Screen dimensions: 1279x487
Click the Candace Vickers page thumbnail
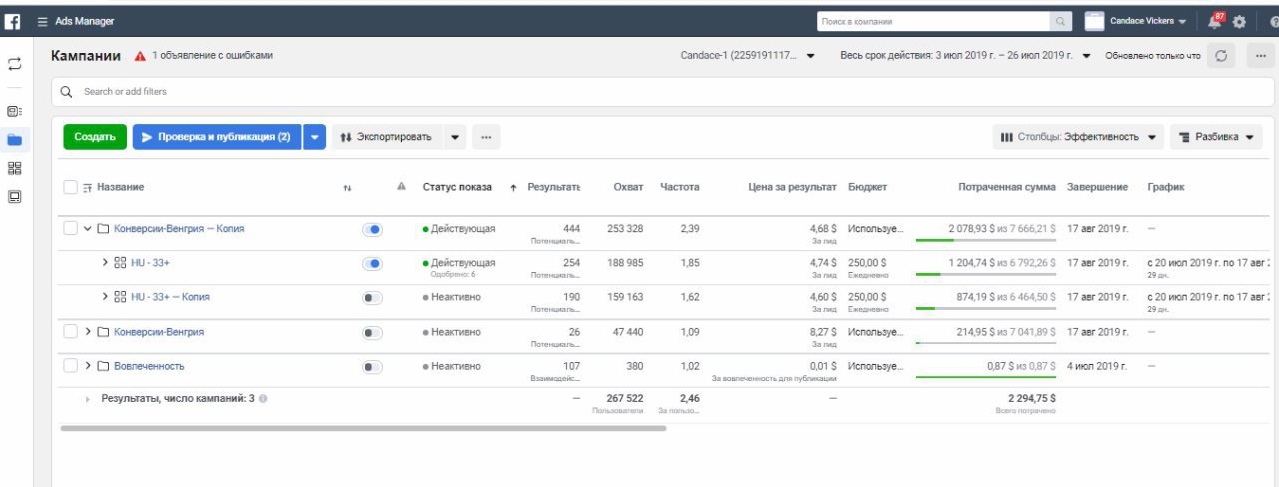click(x=1094, y=21)
